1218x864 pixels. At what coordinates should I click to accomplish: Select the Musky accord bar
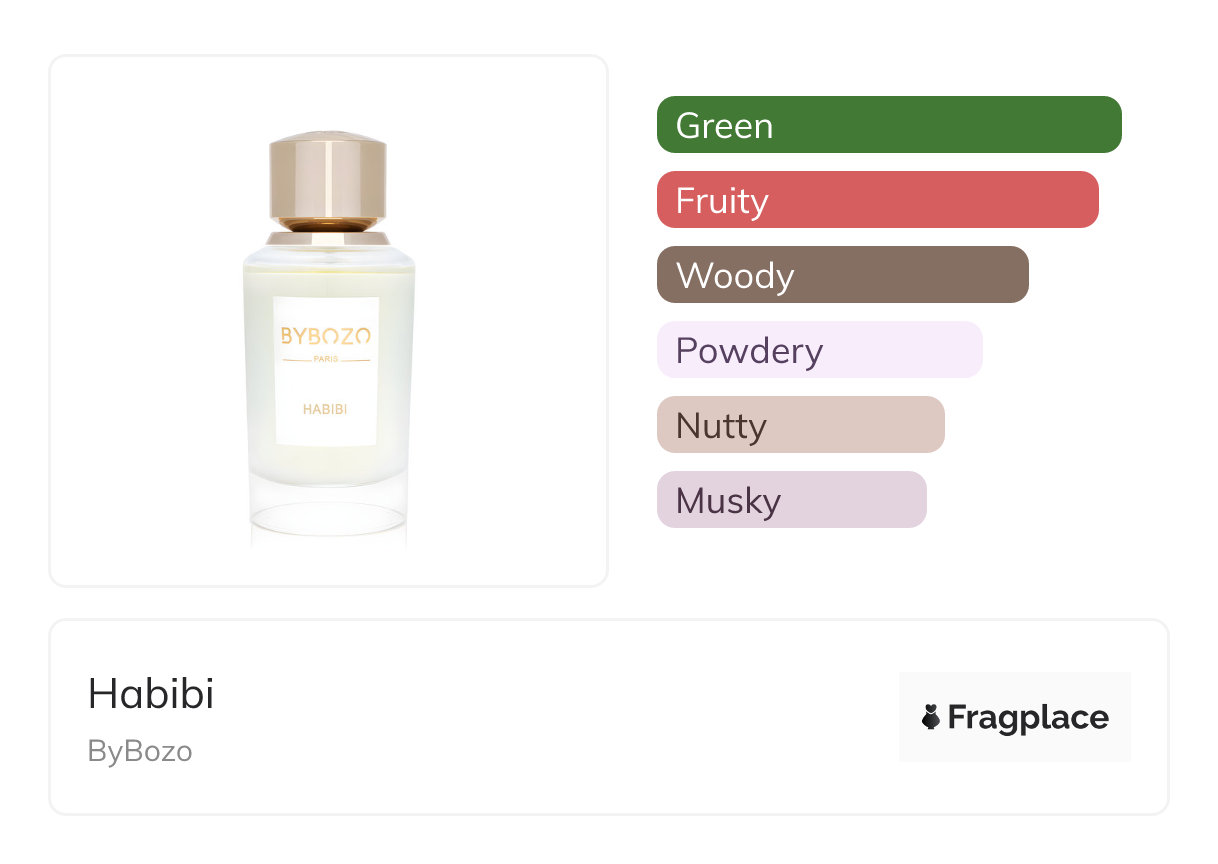point(791,500)
